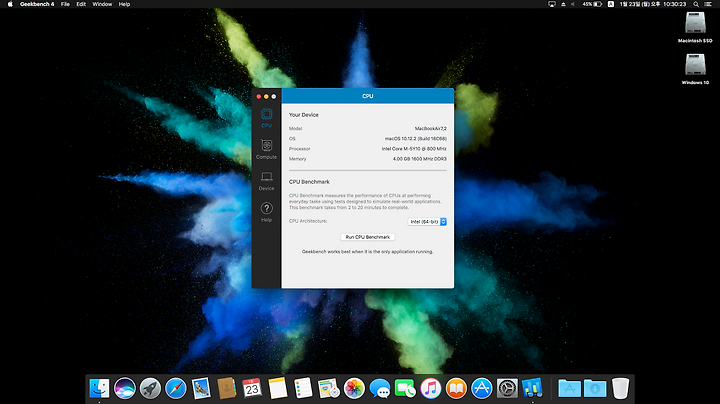
Task: Open the Edit menu
Action: coord(81,4)
